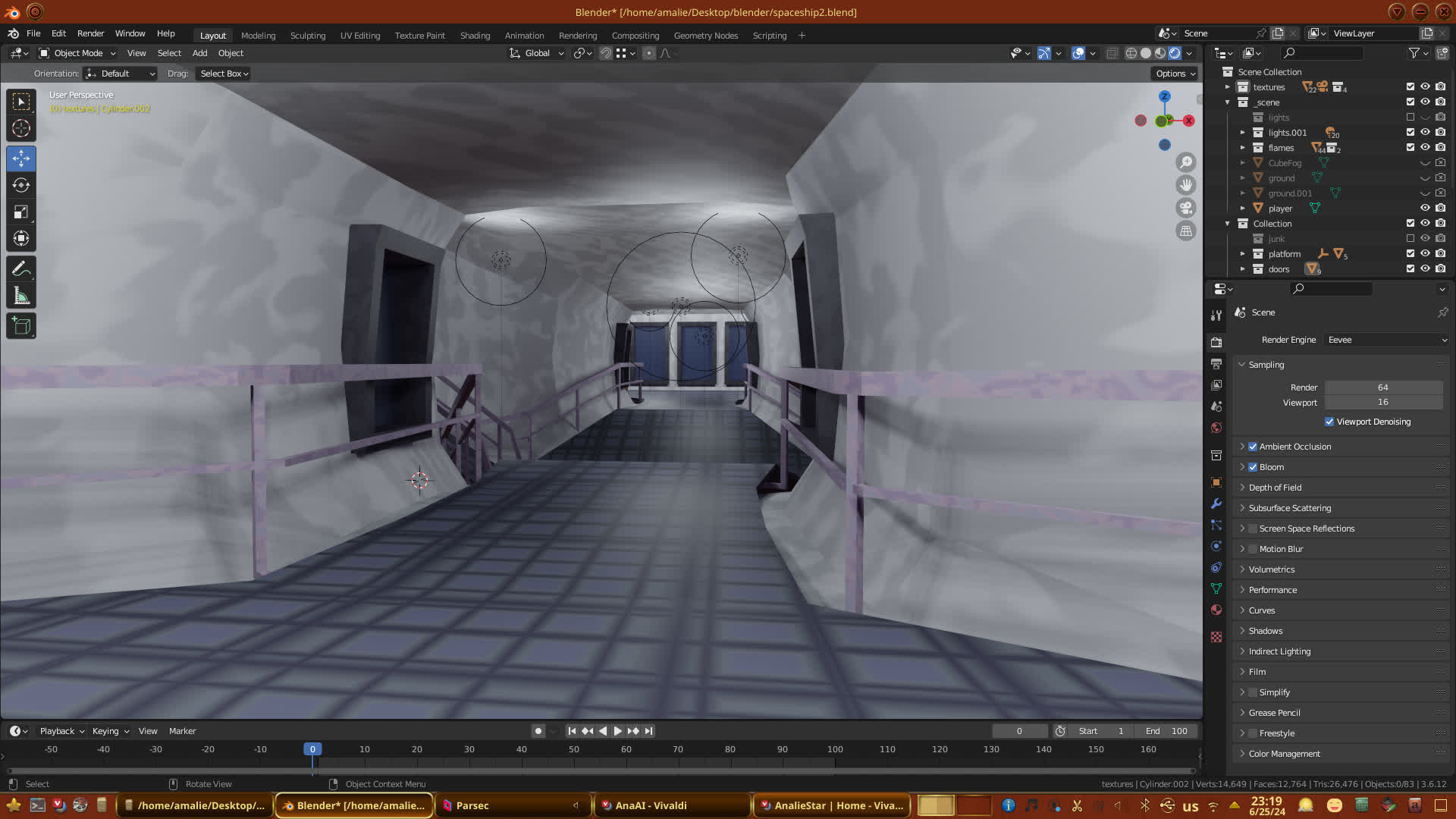Select the Measure tool

(x=21, y=297)
